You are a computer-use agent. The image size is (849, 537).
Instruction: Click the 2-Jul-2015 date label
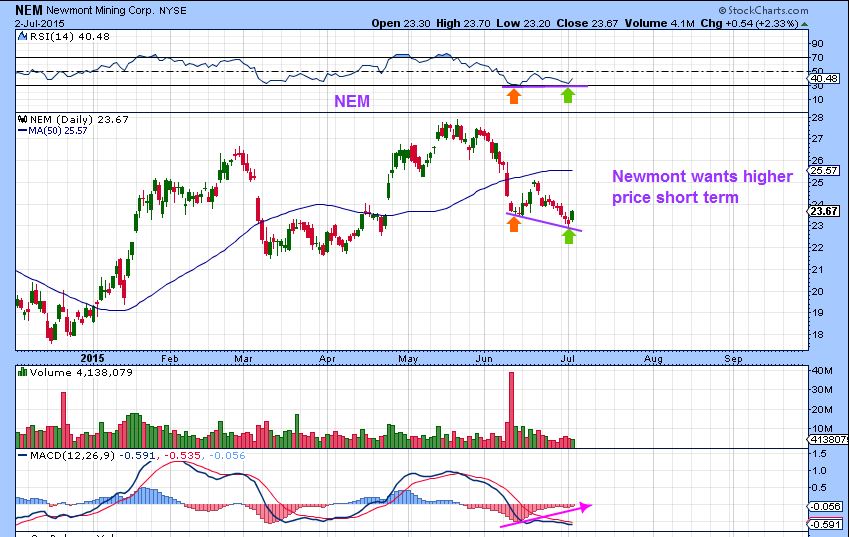[40, 23]
